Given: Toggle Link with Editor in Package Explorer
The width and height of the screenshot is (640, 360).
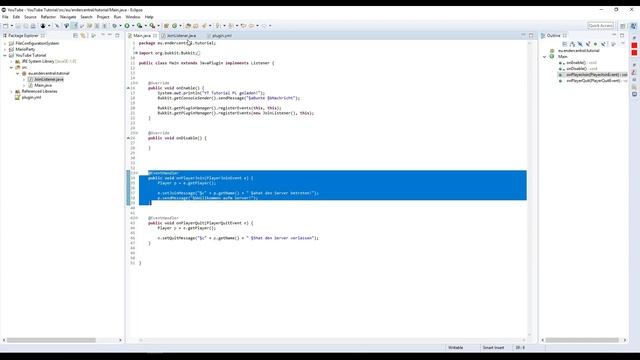Looking at the screenshot, I should click(83, 36).
